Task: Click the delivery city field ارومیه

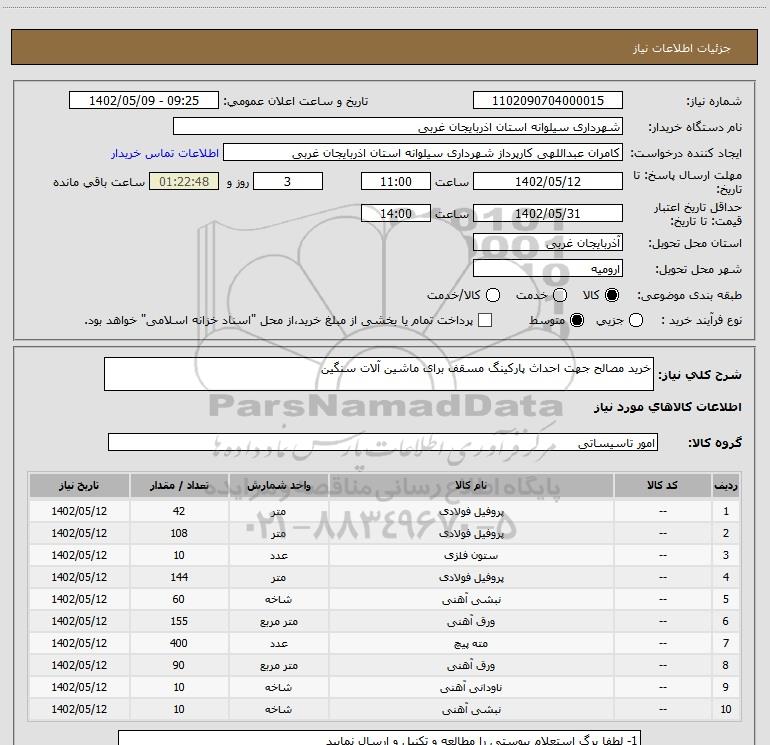Action: tap(548, 269)
